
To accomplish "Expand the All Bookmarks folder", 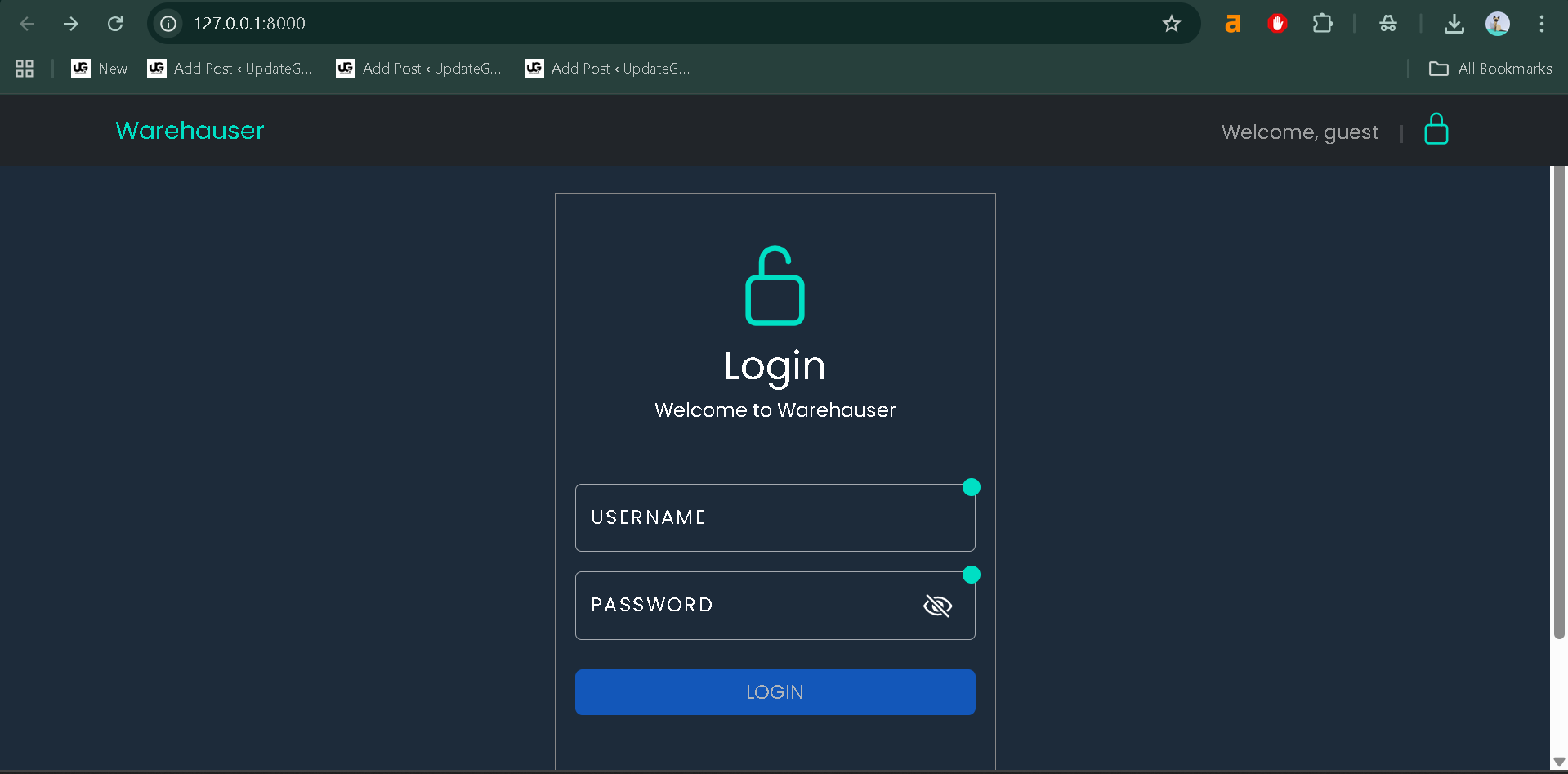I will pos(1490,69).
